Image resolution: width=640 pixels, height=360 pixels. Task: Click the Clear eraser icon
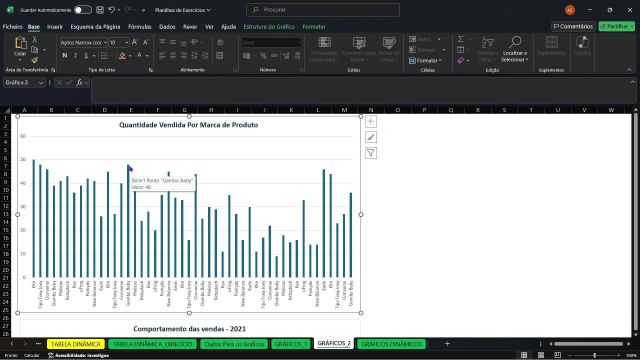click(460, 60)
